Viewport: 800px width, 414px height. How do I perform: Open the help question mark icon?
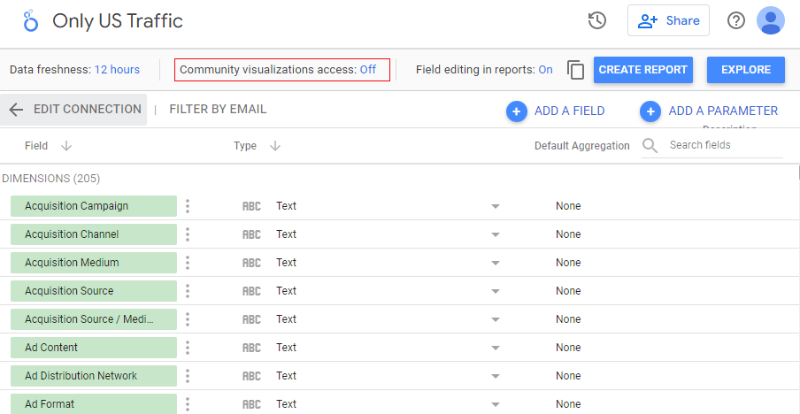point(736,21)
